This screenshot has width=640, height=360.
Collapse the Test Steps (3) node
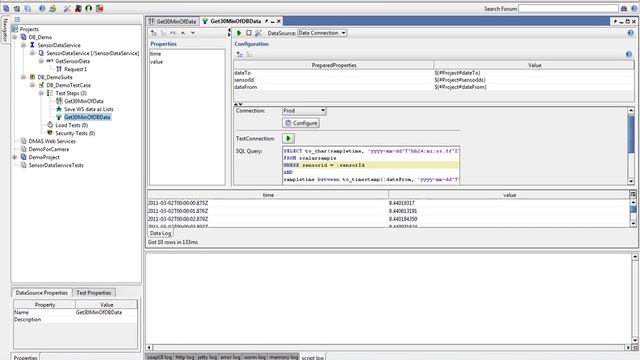(x=41, y=93)
